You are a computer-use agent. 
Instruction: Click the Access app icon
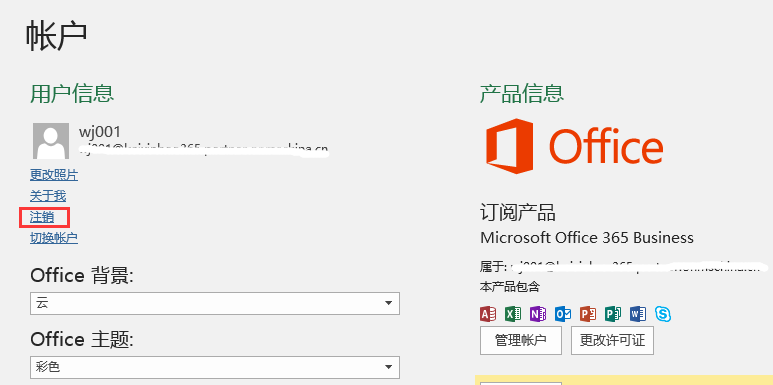coord(488,314)
